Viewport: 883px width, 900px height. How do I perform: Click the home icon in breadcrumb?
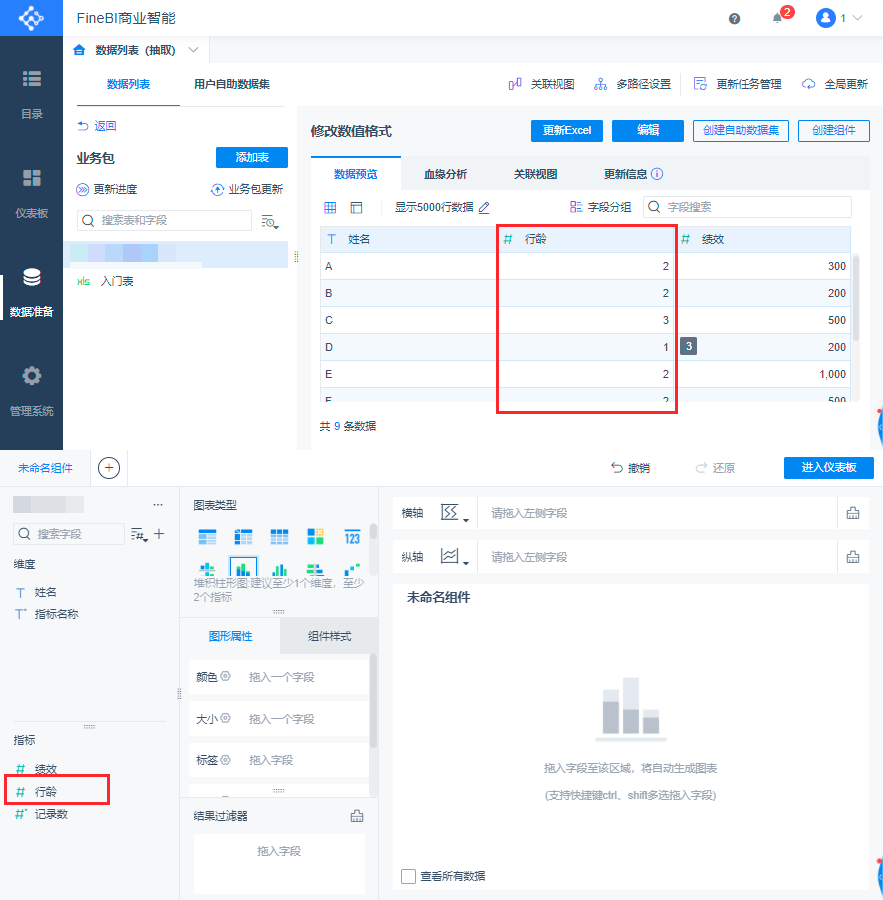coord(79,50)
